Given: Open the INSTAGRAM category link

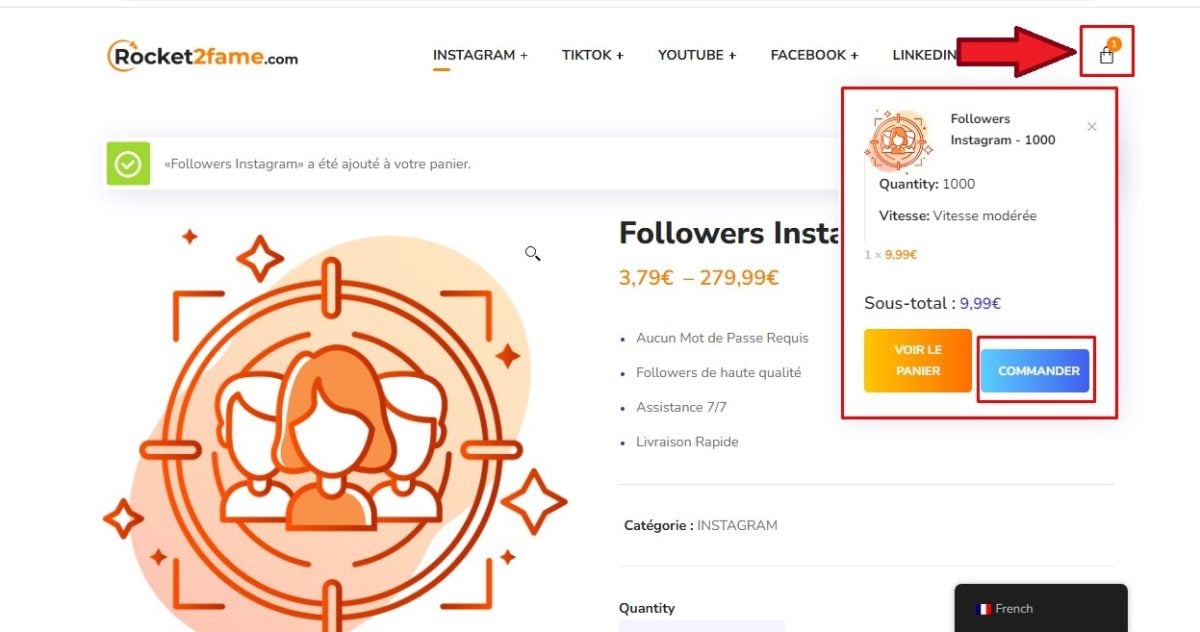Looking at the screenshot, I should [737, 525].
